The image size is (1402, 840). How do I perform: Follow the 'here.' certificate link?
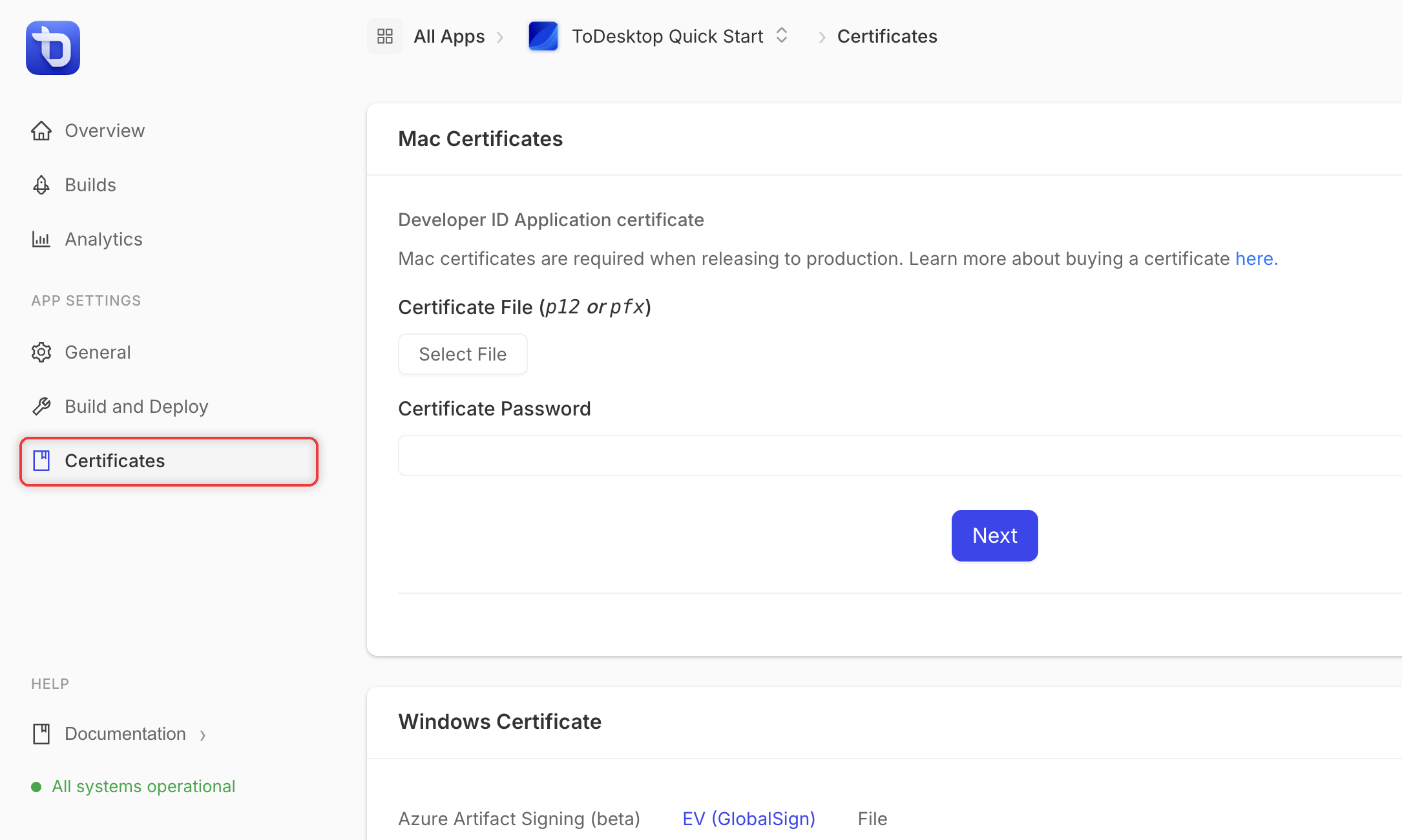click(x=1257, y=258)
